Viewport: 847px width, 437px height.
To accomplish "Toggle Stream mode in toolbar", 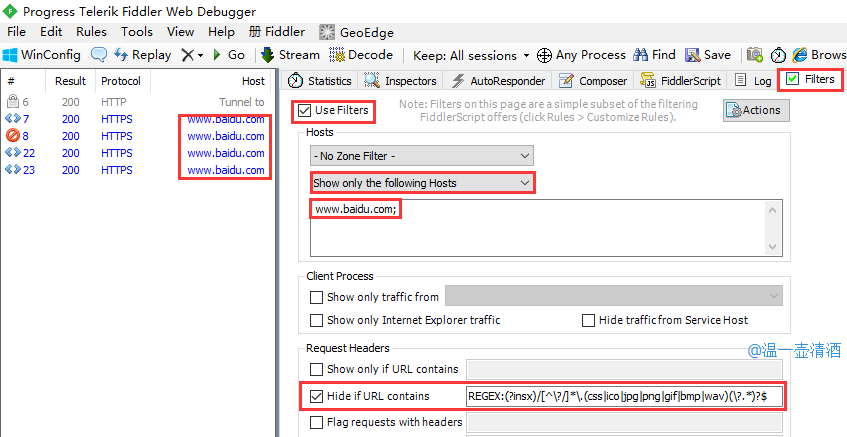I will click(x=290, y=55).
